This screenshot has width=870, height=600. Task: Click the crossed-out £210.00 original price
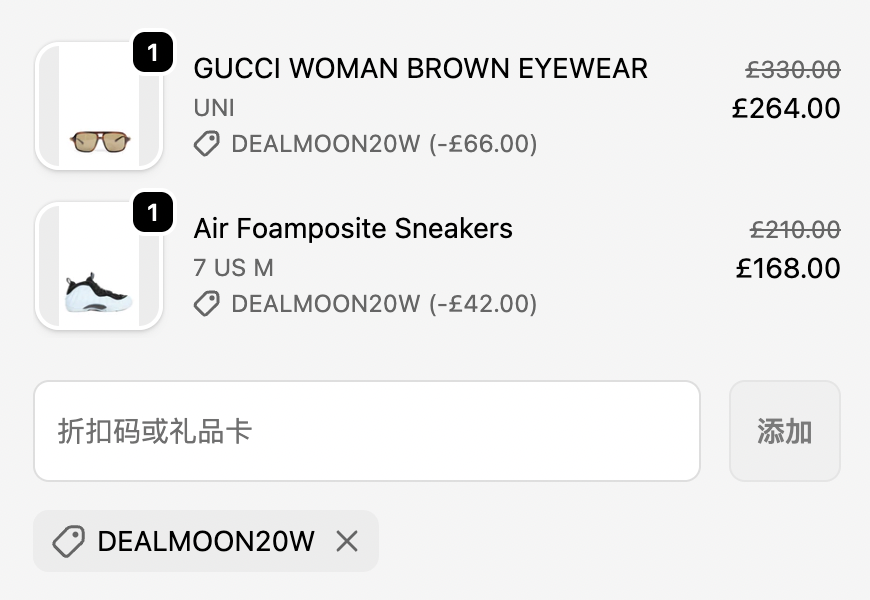click(x=795, y=229)
